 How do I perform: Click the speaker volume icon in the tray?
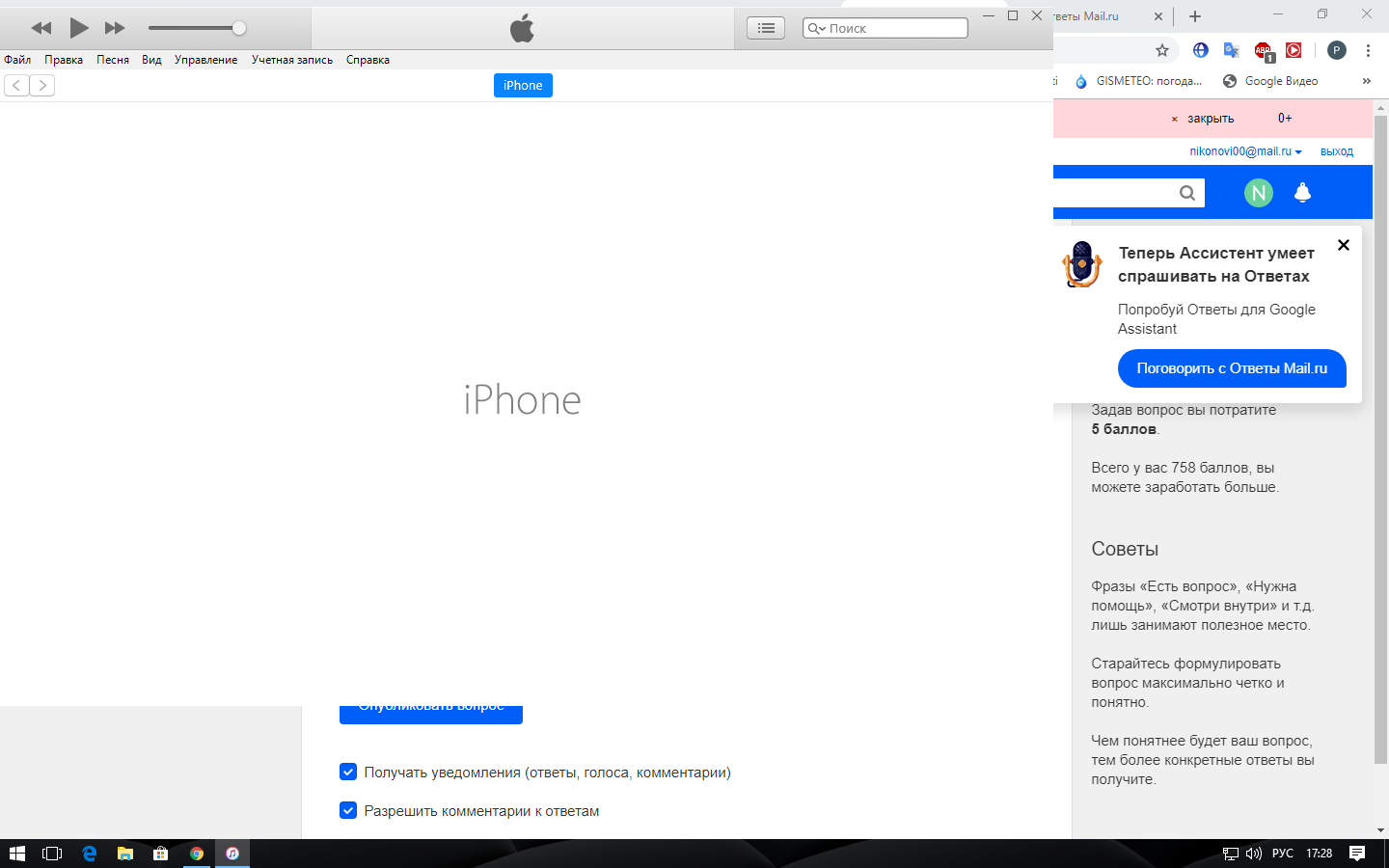point(1254,854)
